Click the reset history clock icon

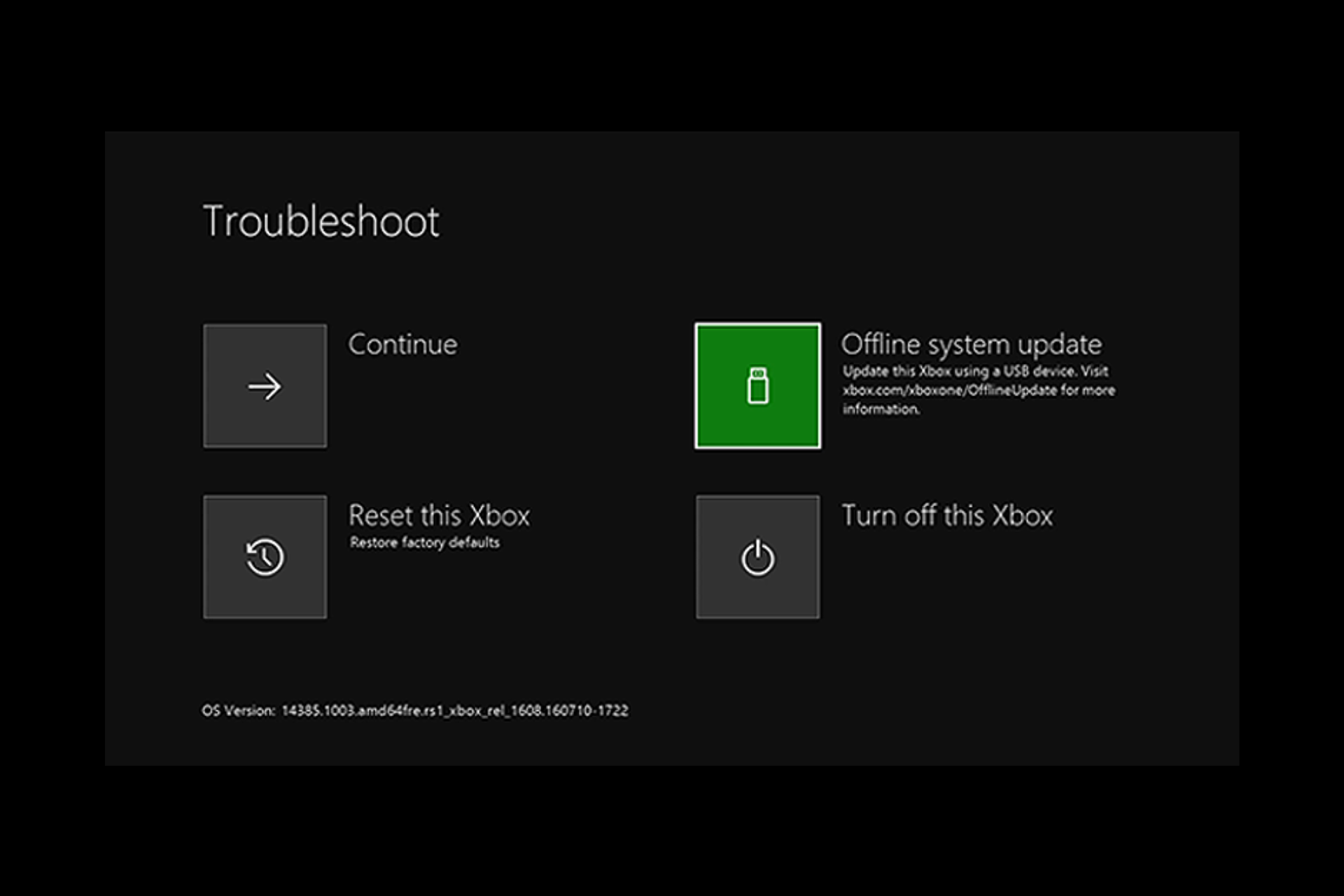pos(265,557)
